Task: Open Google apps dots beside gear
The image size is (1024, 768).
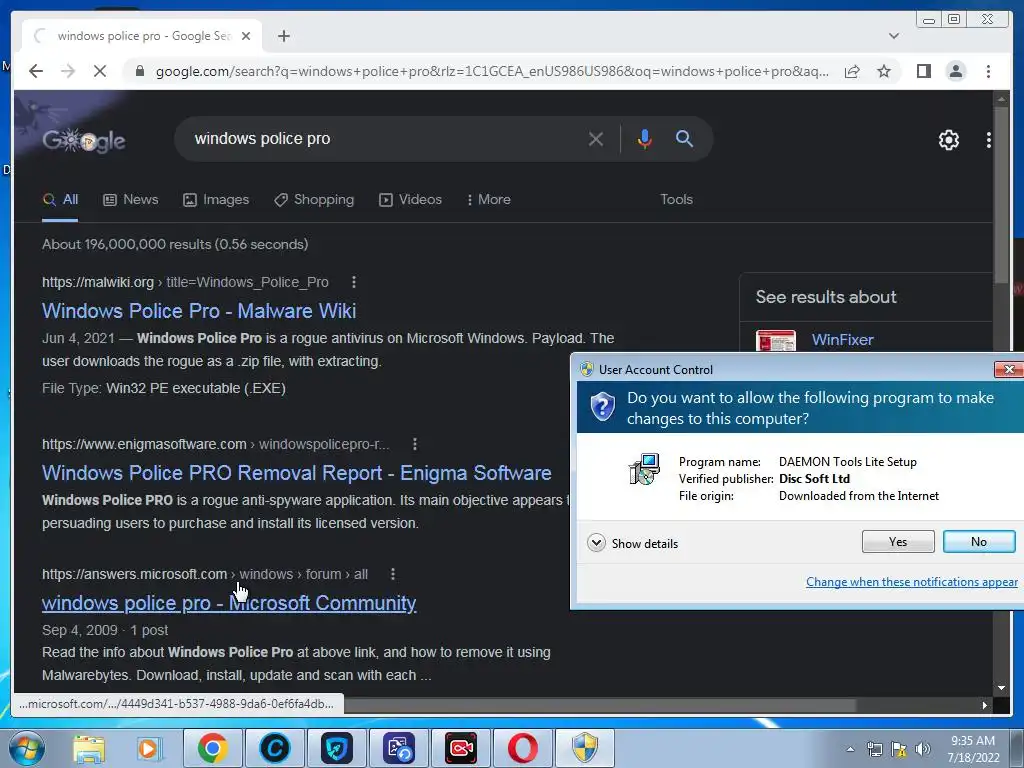Action: (x=989, y=140)
